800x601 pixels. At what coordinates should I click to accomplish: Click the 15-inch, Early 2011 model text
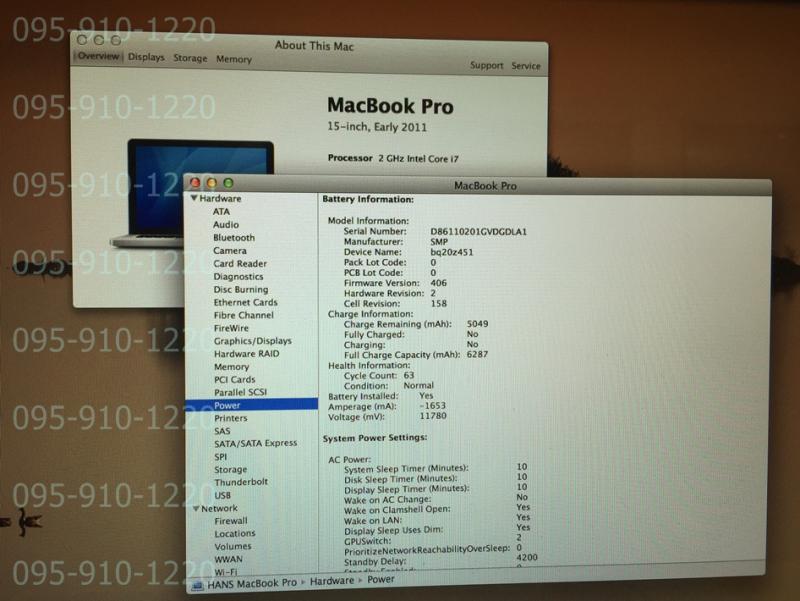click(377, 127)
